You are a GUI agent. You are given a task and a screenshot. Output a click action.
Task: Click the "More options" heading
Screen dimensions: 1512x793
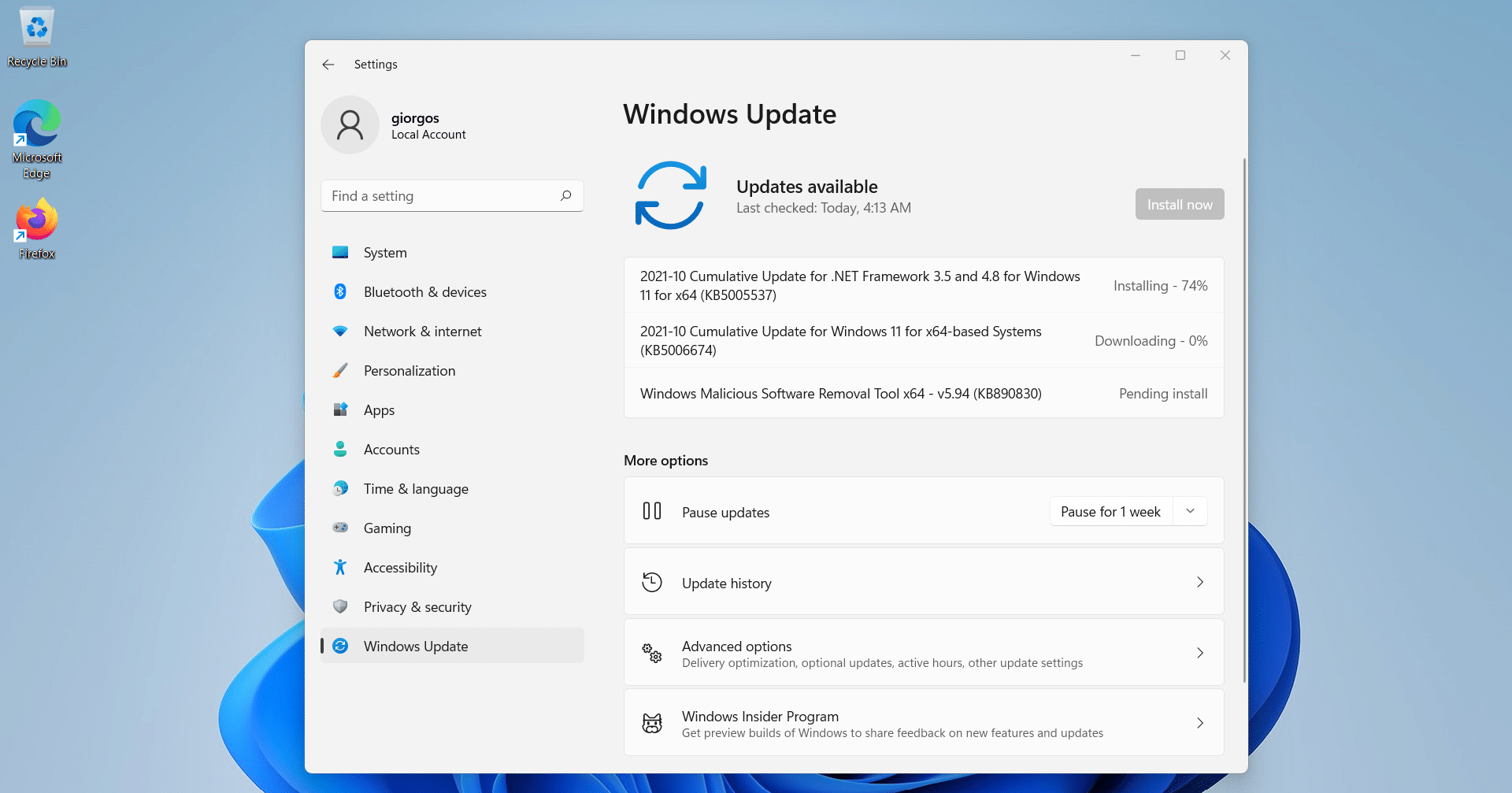[665, 461]
